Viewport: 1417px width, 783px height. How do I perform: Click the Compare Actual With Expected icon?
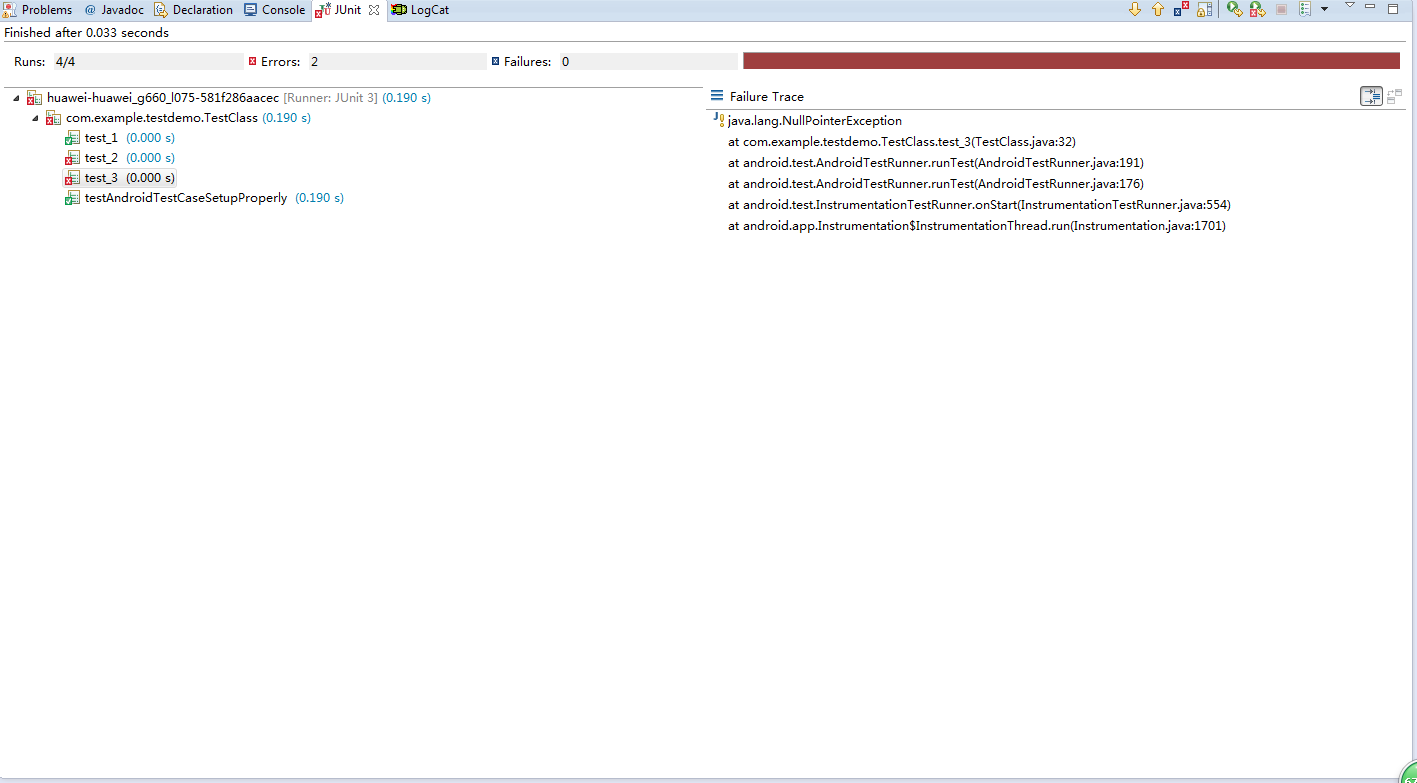coord(1394,96)
